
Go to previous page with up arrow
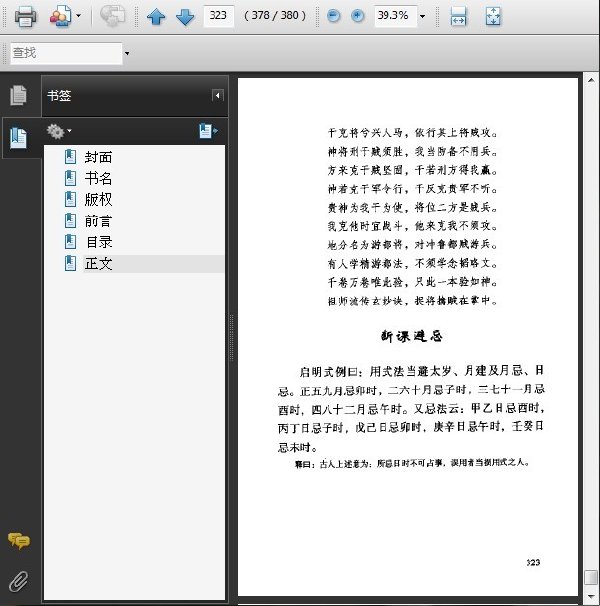point(156,16)
